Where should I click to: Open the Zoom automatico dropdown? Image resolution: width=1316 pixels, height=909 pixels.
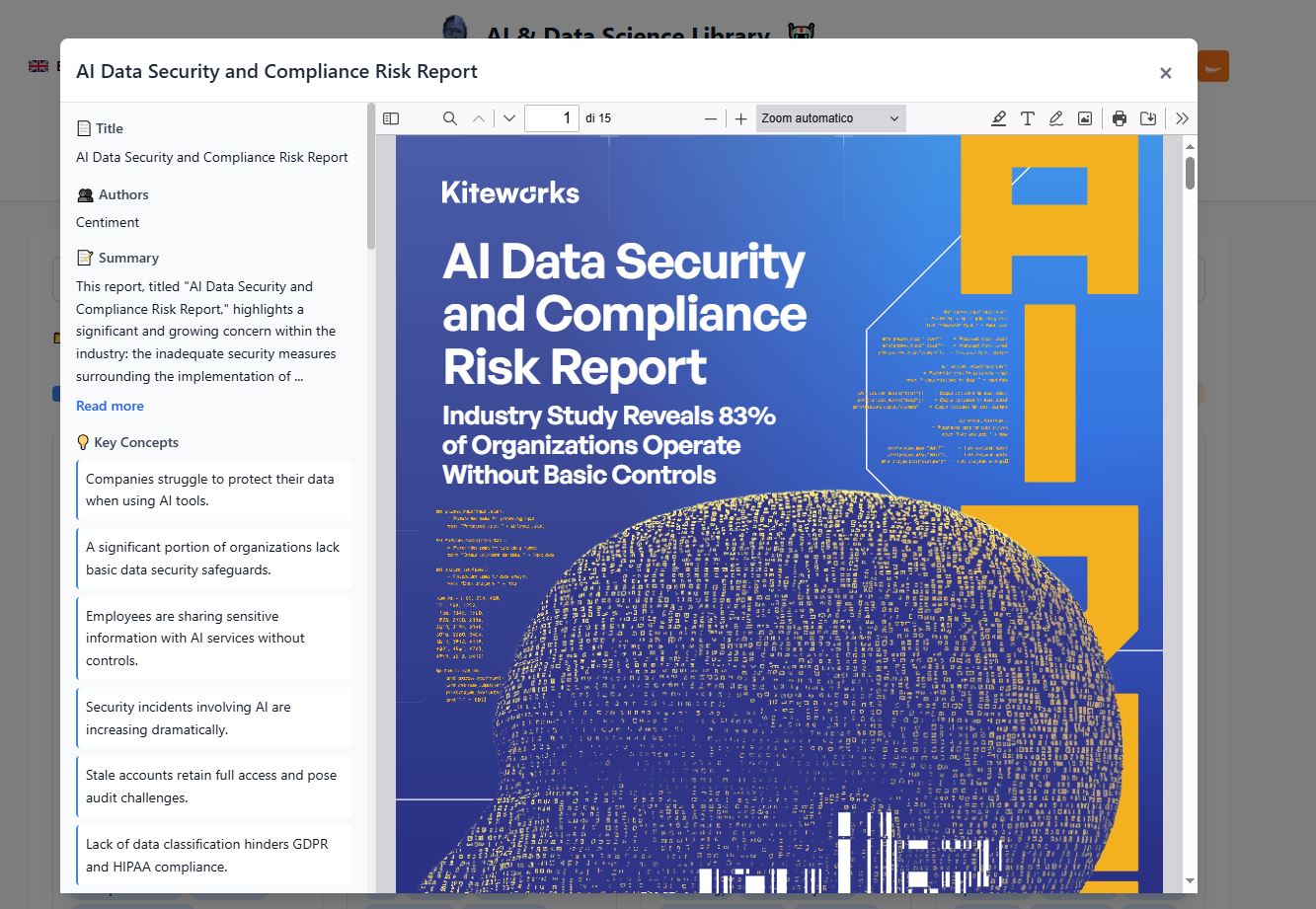pos(829,117)
